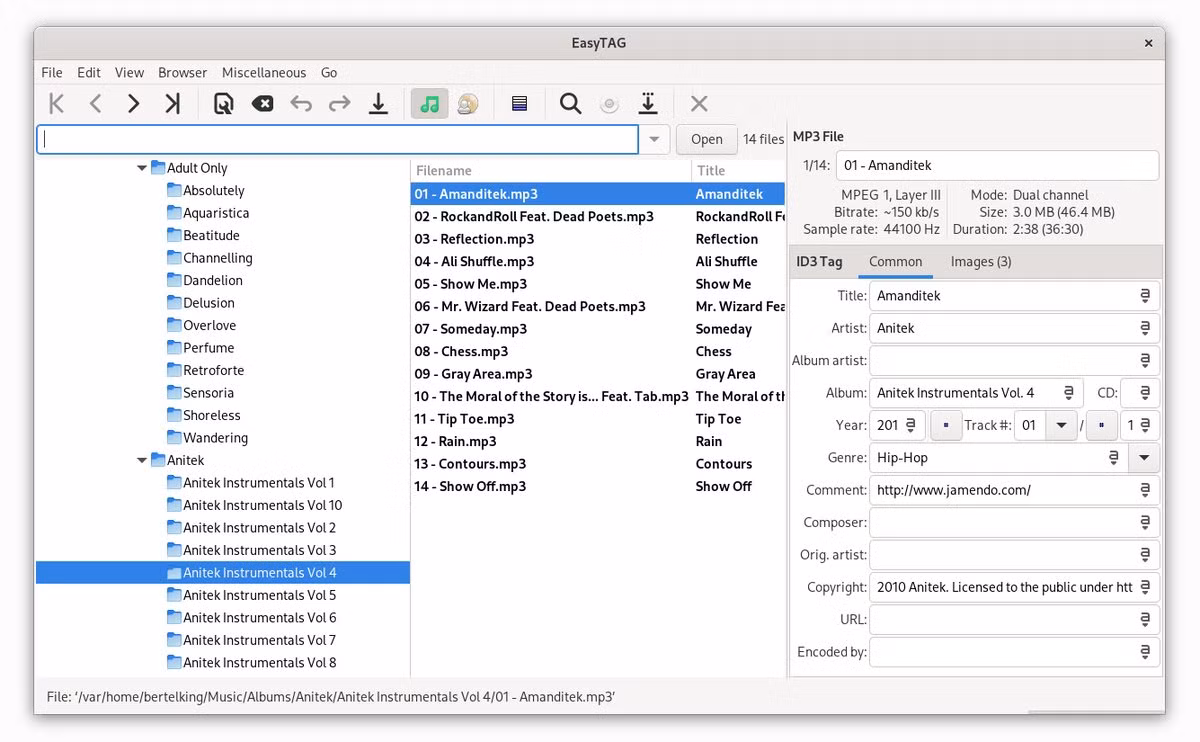Save files using the underlined down-arrow icon
The image size is (1200, 742).
click(x=378, y=103)
